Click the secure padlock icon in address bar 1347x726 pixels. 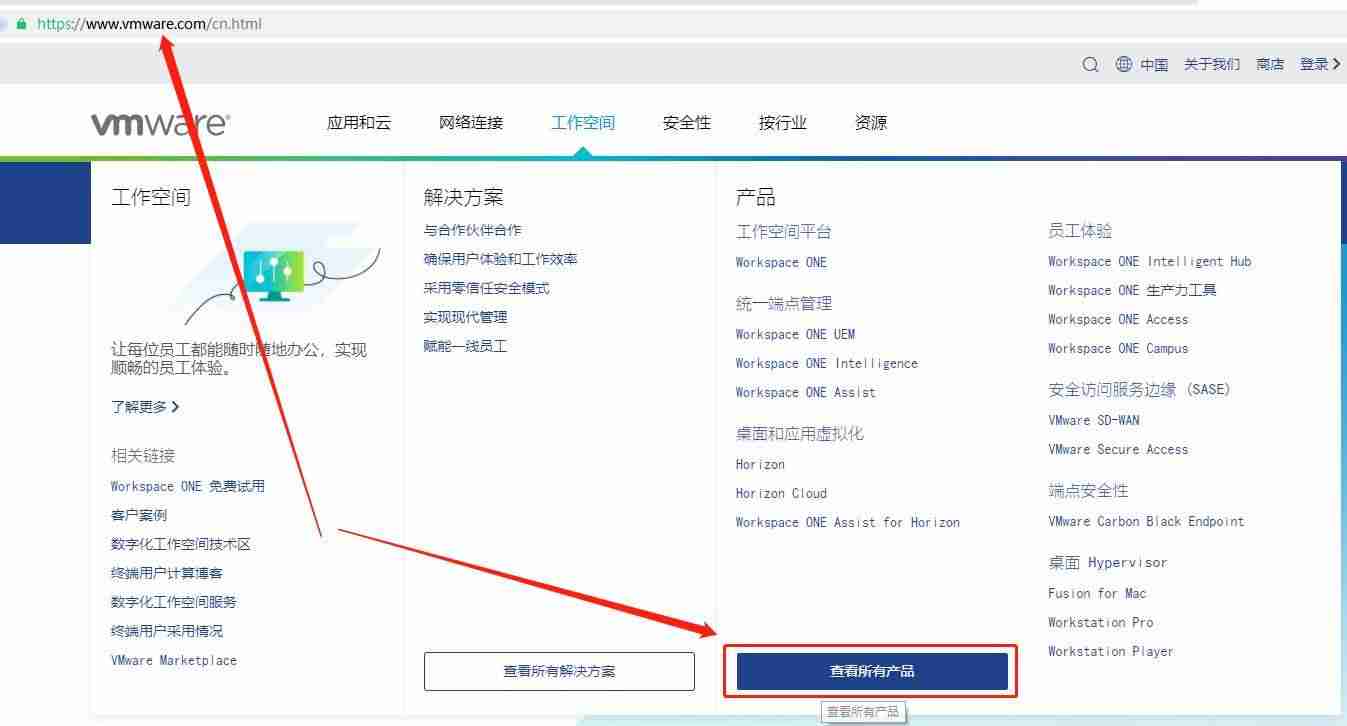[22, 24]
